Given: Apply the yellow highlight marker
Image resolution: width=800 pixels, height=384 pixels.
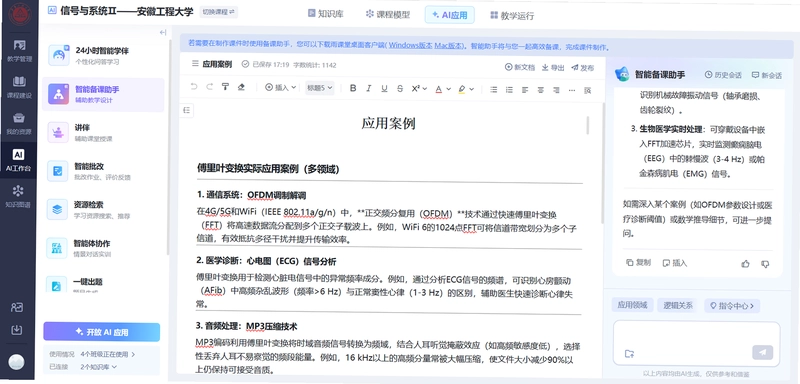Looking at the screenshot, I should pos(462,89).
